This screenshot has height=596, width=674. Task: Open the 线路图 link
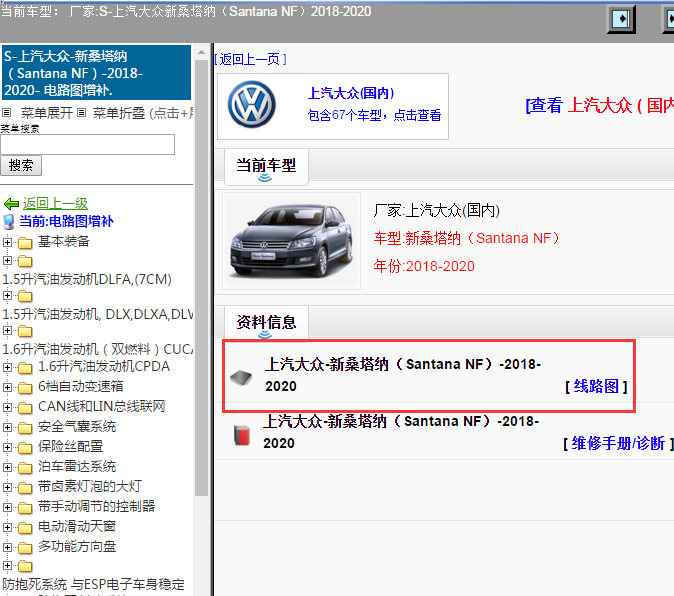click(596, 386)
